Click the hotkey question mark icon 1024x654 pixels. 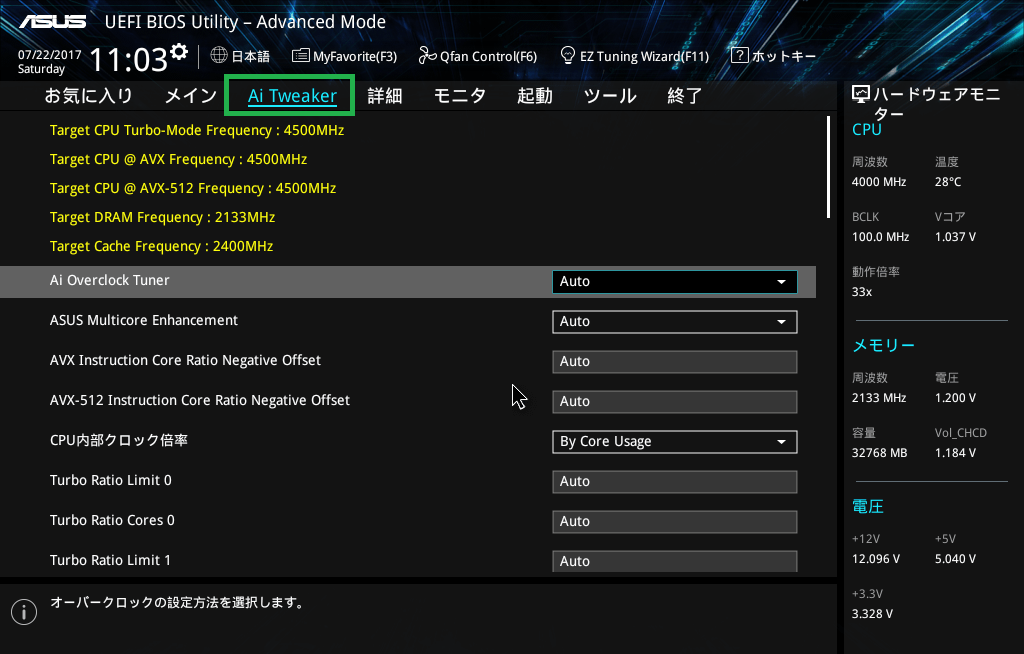tap(739, 56)
